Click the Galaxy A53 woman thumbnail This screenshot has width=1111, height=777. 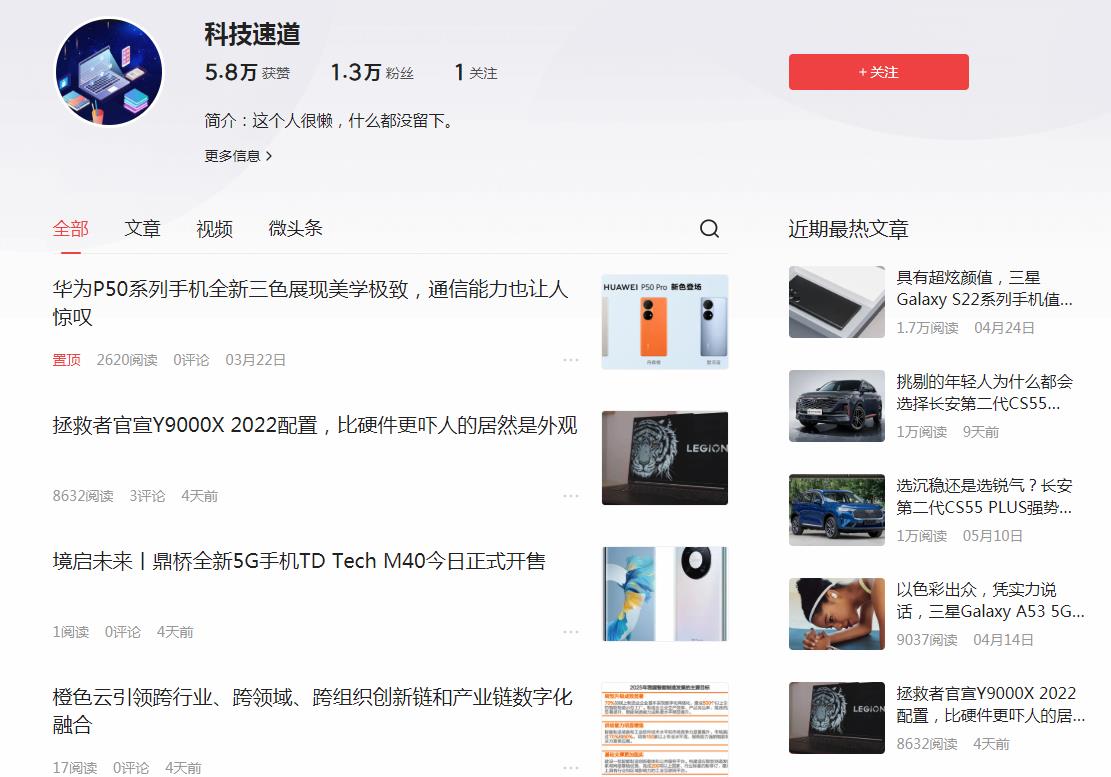point(837,614)
